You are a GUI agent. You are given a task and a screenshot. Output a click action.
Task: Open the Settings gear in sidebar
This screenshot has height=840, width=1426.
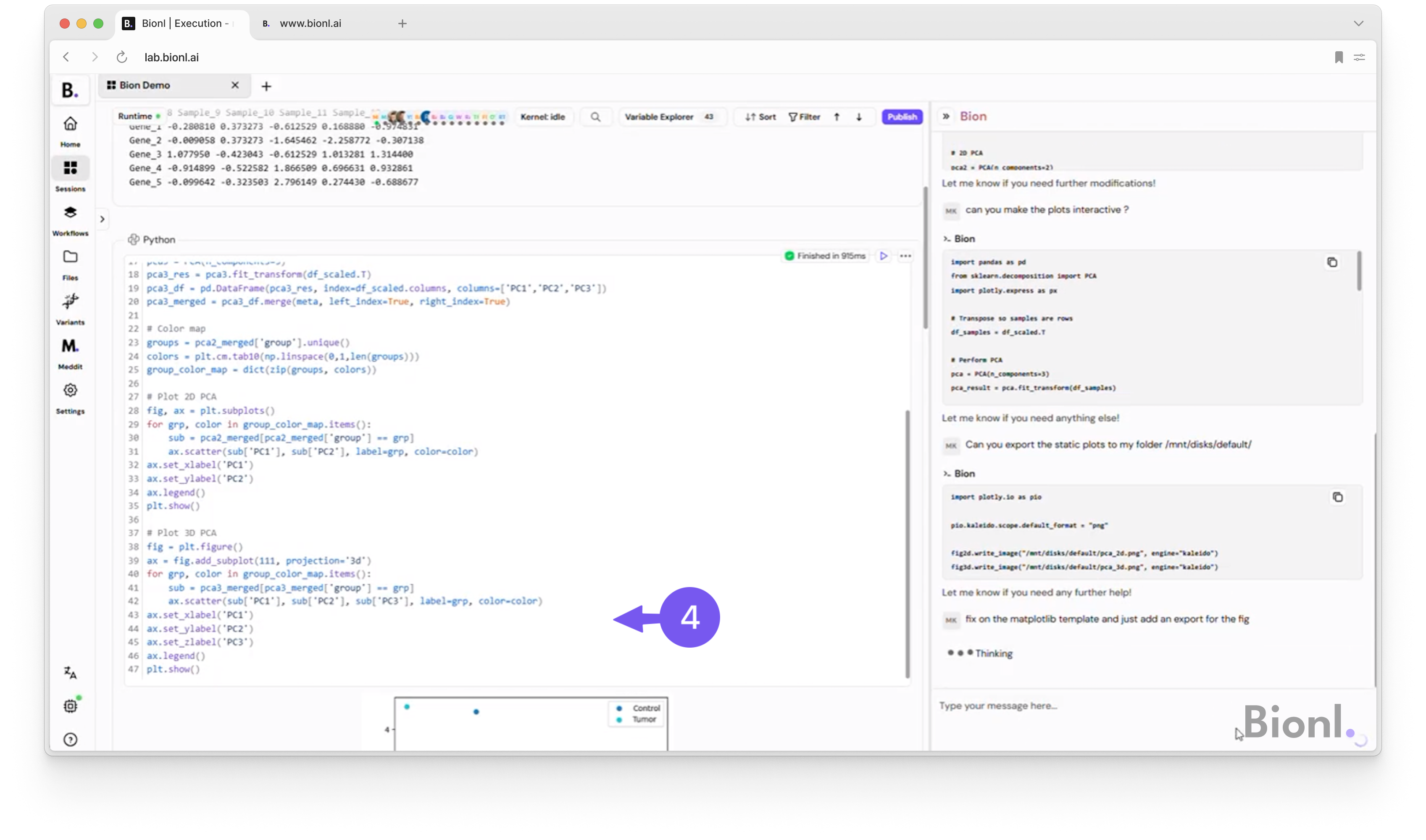(x=70, y=390)
